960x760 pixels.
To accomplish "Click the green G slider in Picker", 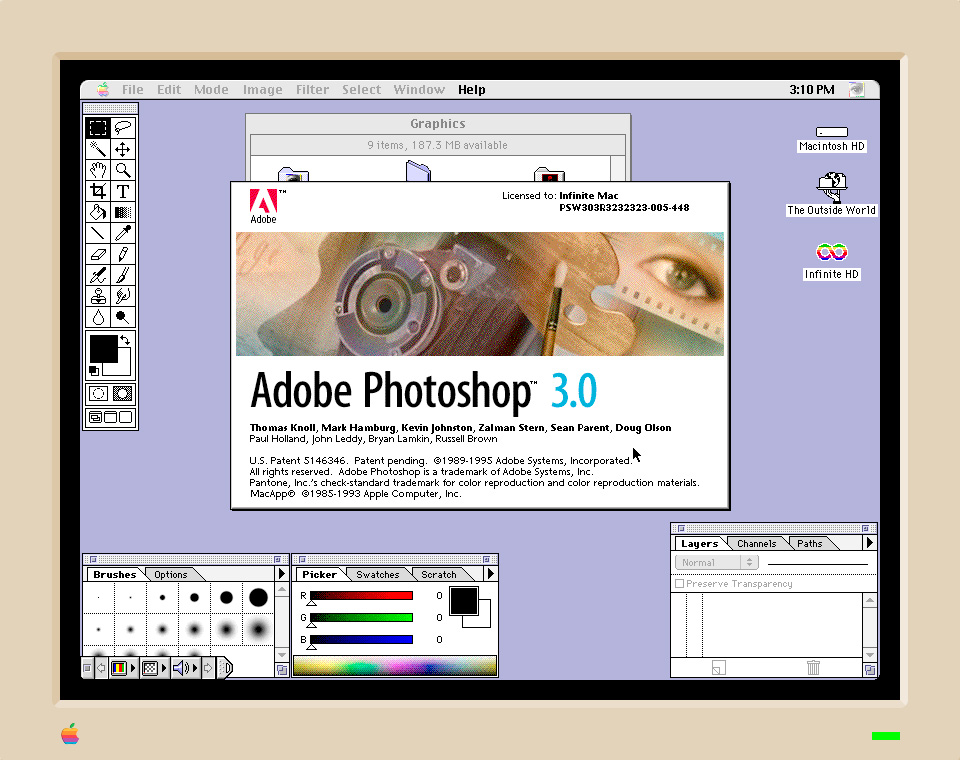I will [x=361, y=617].
